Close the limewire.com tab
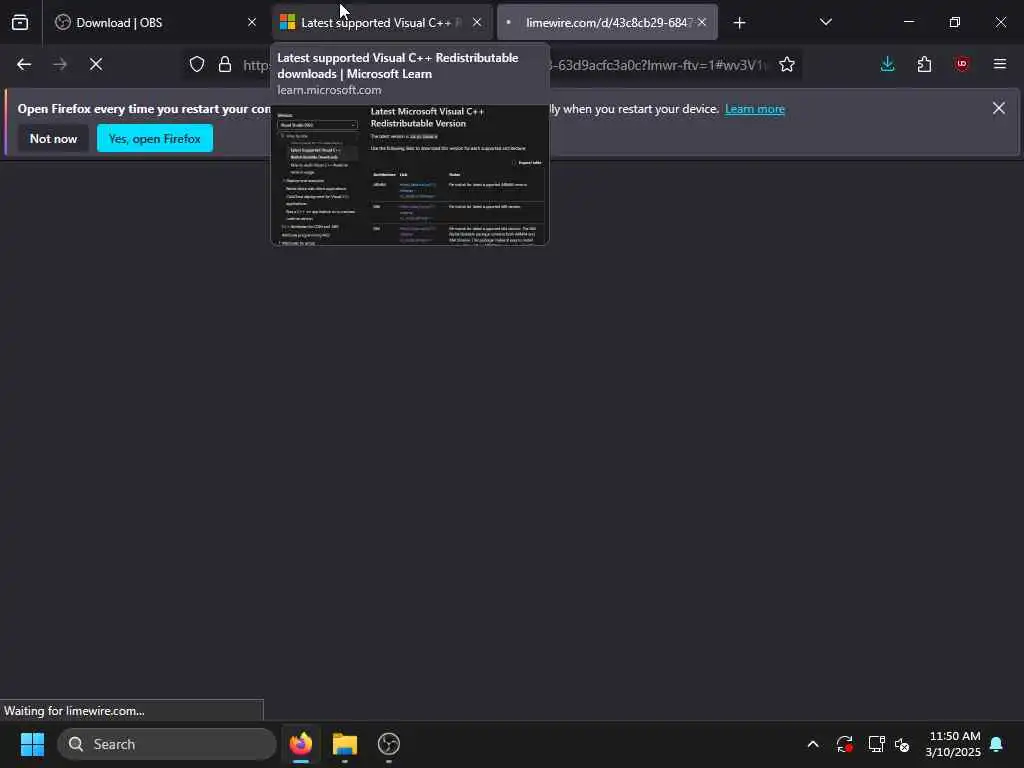The height and width of the screenshot is (768, 1024). tap(702, 22)
